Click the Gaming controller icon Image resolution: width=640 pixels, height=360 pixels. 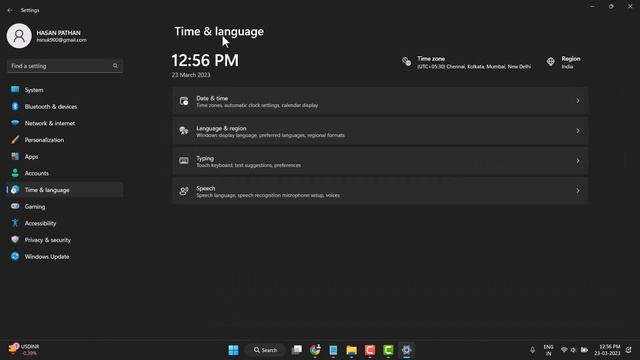[x=15, y=207]
